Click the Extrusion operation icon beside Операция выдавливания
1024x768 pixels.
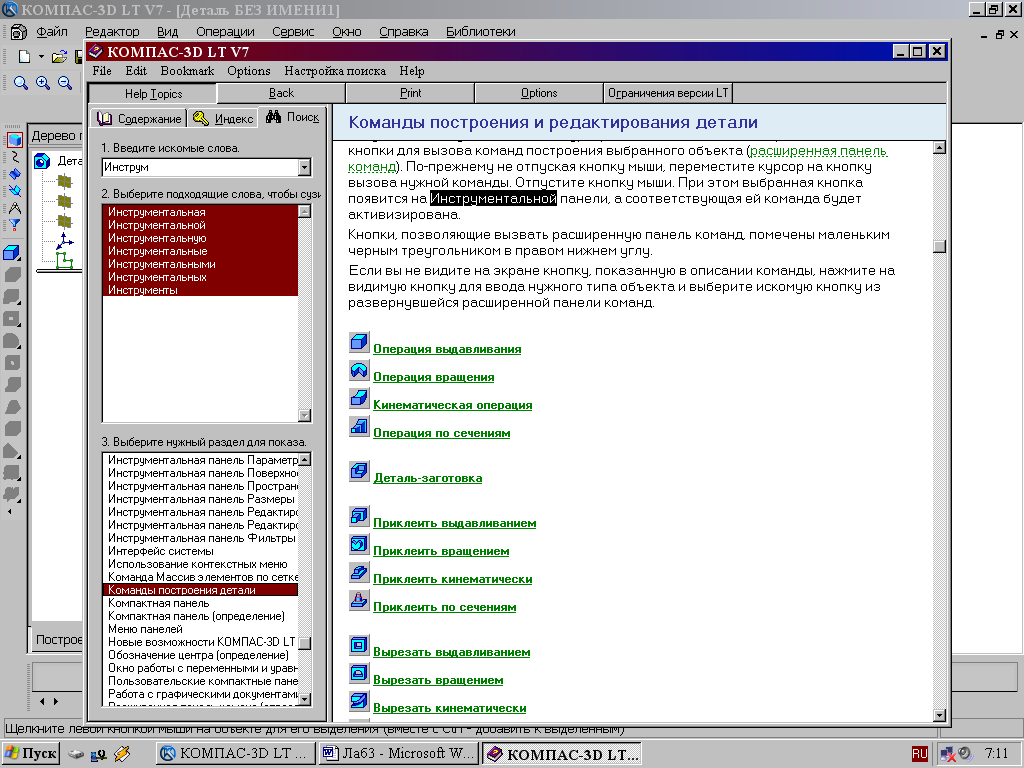(359, 342)
